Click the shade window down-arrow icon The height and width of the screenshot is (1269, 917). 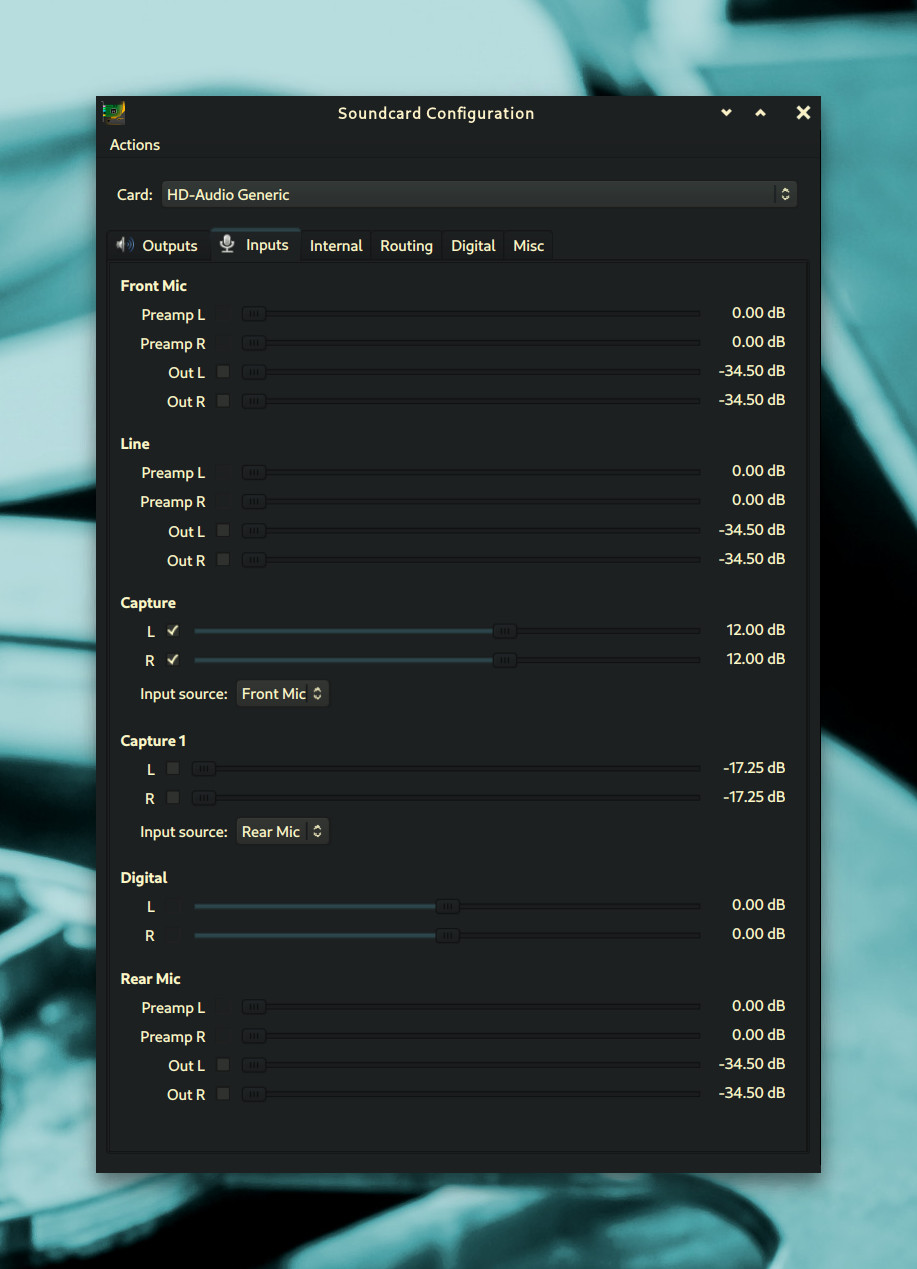727,113
